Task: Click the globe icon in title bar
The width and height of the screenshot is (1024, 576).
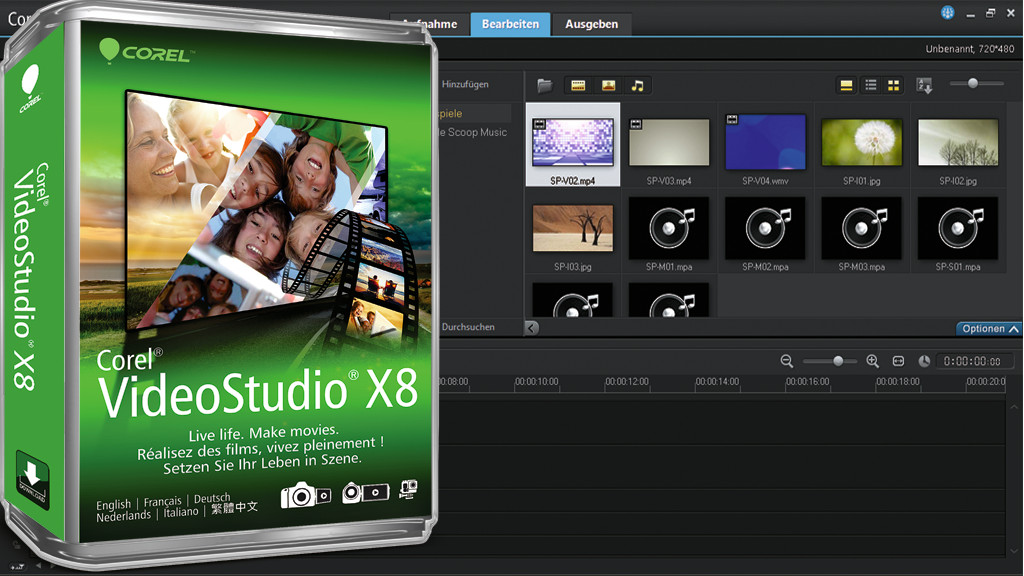Action: (948, 12)
